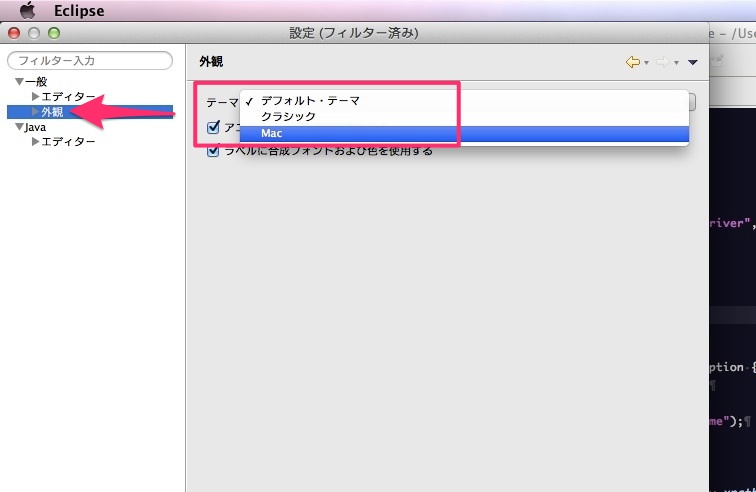Toggle ラベルに合成フォント checkbox

coord(213,151)
